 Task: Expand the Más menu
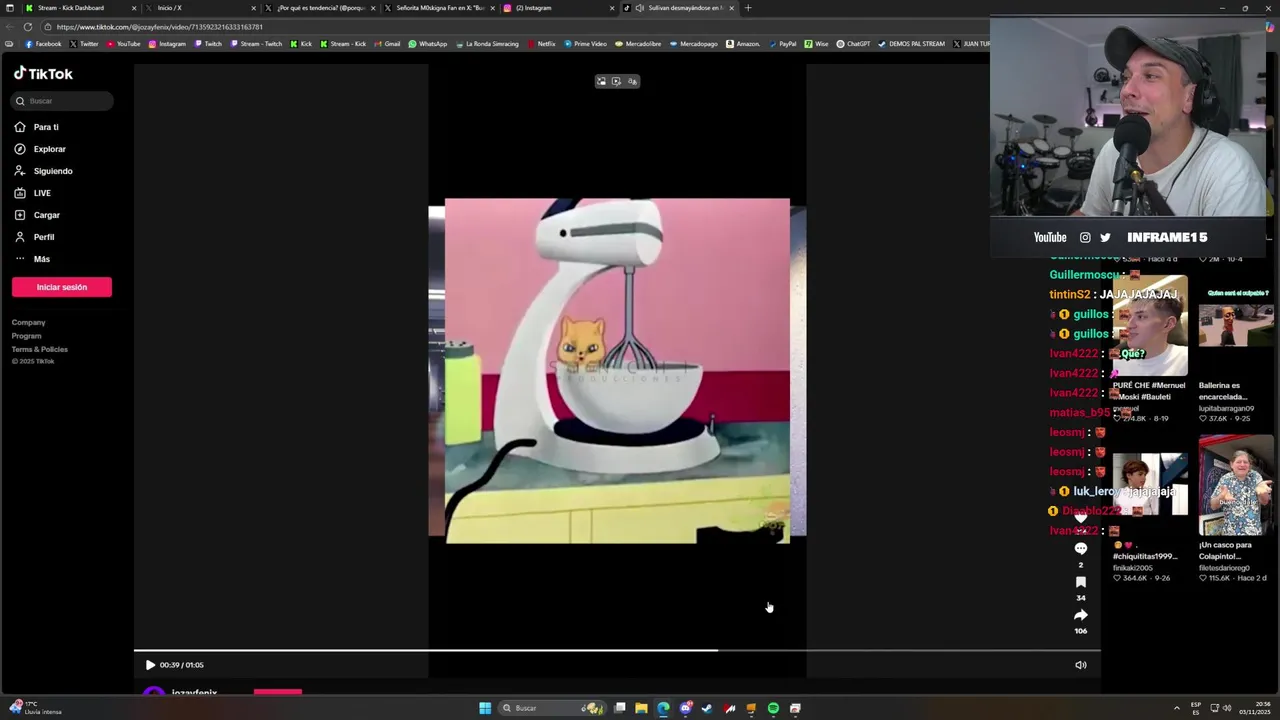click(x=32, y=259)
